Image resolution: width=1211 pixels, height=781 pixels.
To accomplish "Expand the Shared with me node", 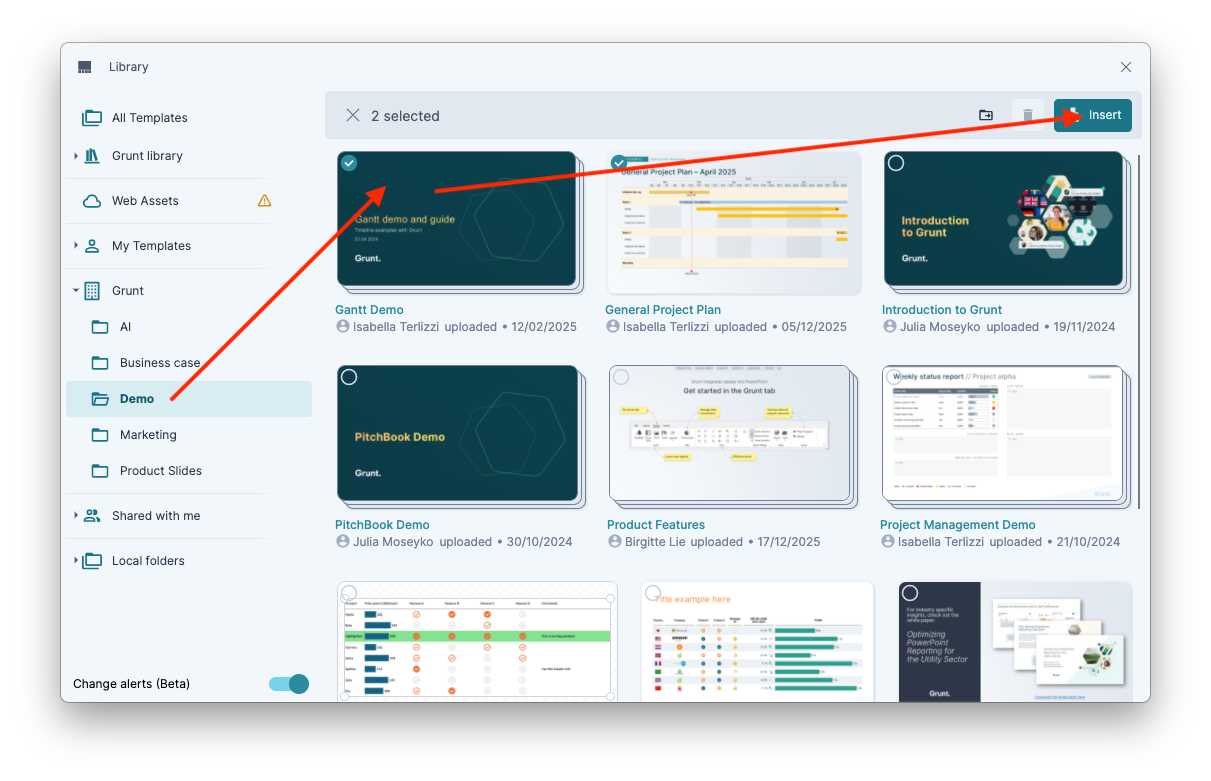I will 76,516.
